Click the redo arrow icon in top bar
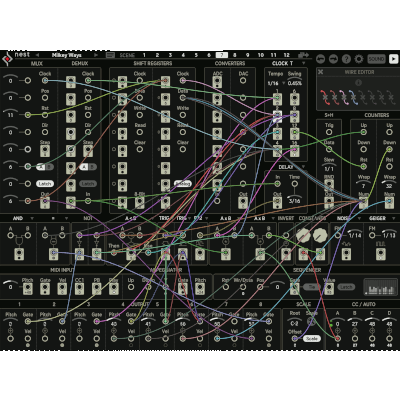 (x=333, y=59)
